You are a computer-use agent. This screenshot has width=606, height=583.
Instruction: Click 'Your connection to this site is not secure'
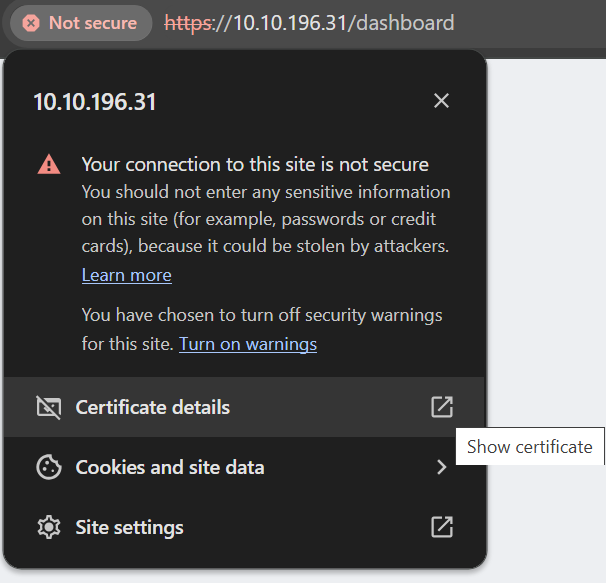(255, 164)
